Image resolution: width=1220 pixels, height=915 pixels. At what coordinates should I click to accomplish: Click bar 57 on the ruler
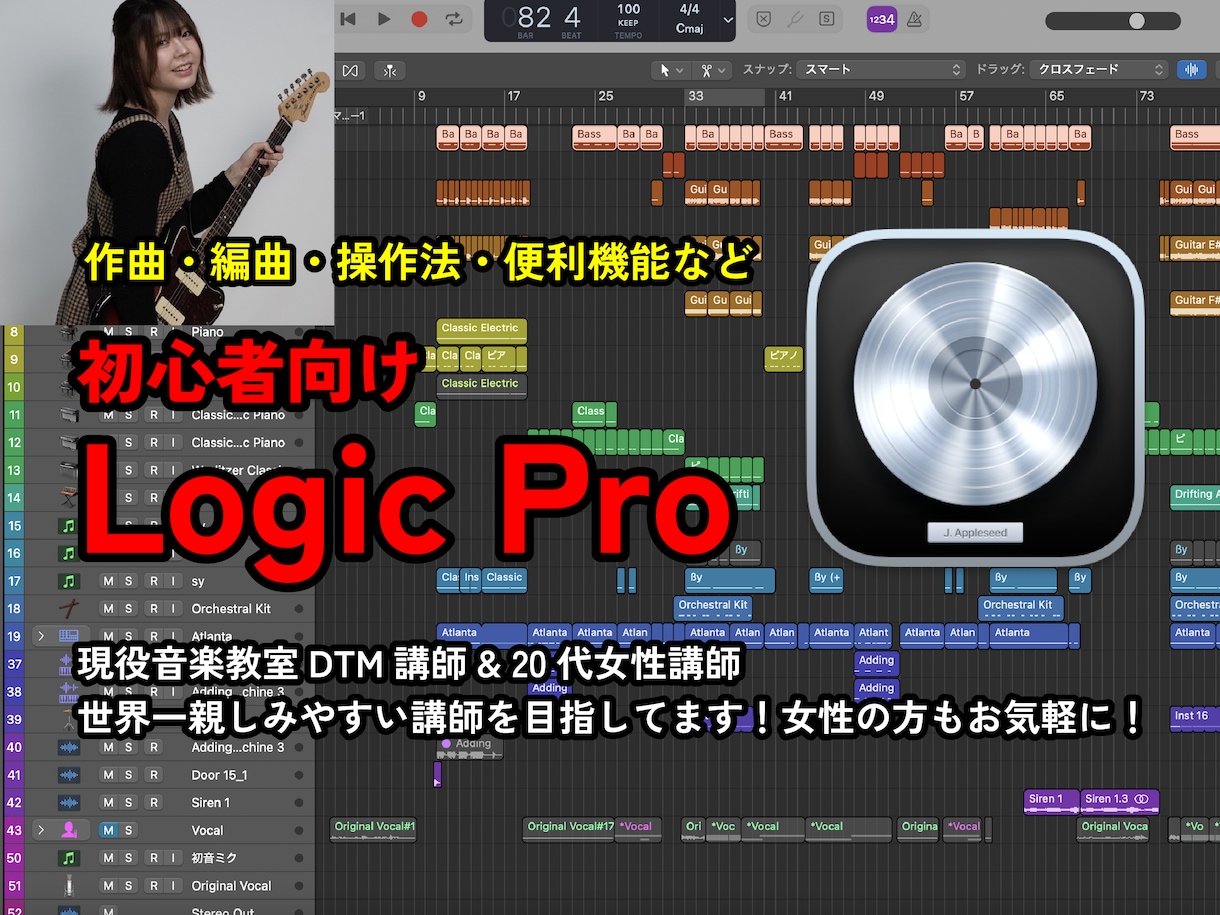tap(966, 96)
